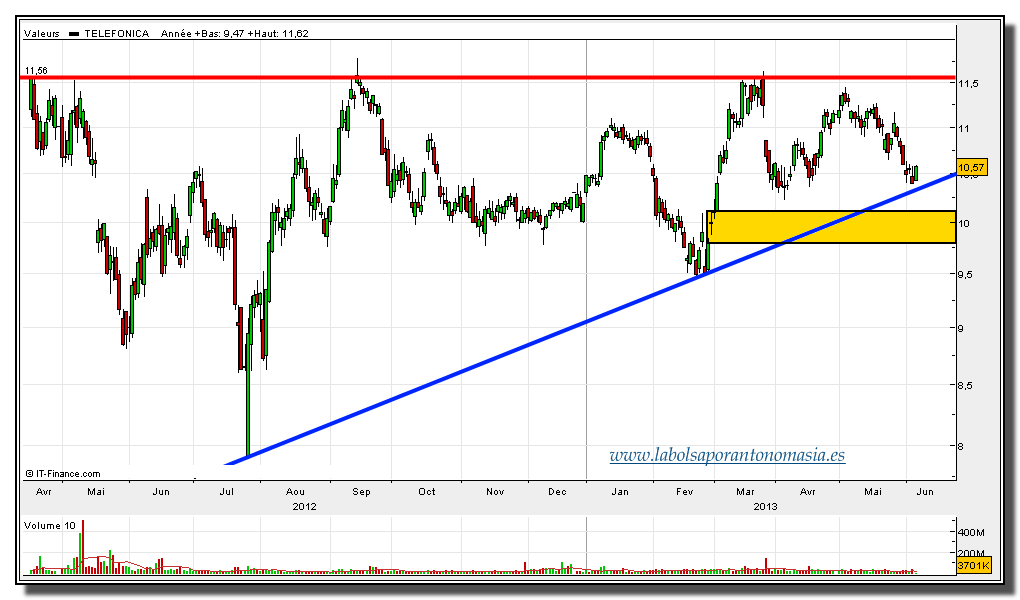The height and width of the screenshot is (600, 1020).
Task: Click the 2012 year label
Action: [305, 506]
